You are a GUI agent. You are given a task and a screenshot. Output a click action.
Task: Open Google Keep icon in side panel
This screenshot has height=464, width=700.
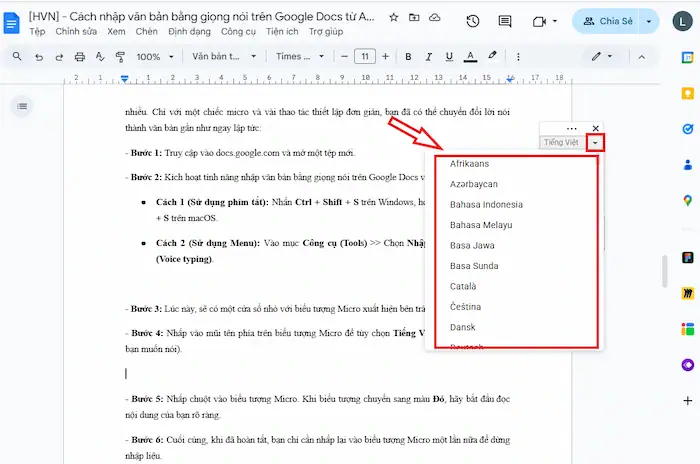pyautogui.click(x=688, y=93)
